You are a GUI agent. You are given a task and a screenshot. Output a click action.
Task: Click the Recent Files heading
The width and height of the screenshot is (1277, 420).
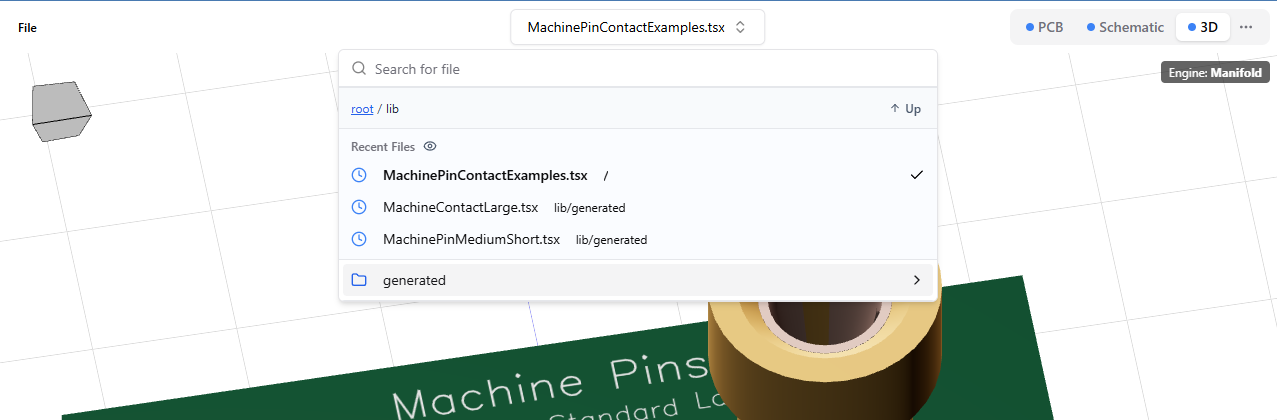click(x=383, y=146)
